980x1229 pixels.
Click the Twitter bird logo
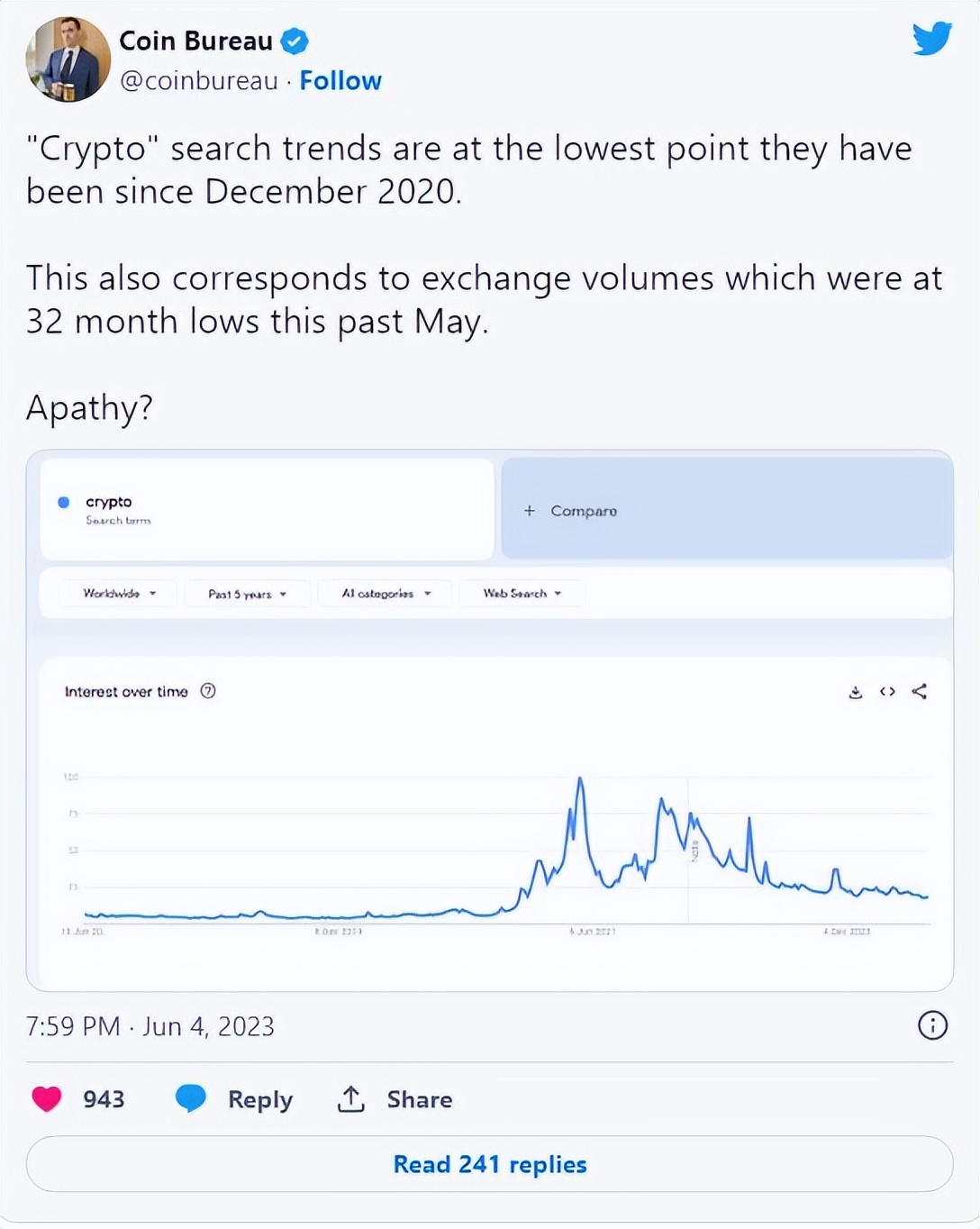pyautogui.click(x=932, y=40)
